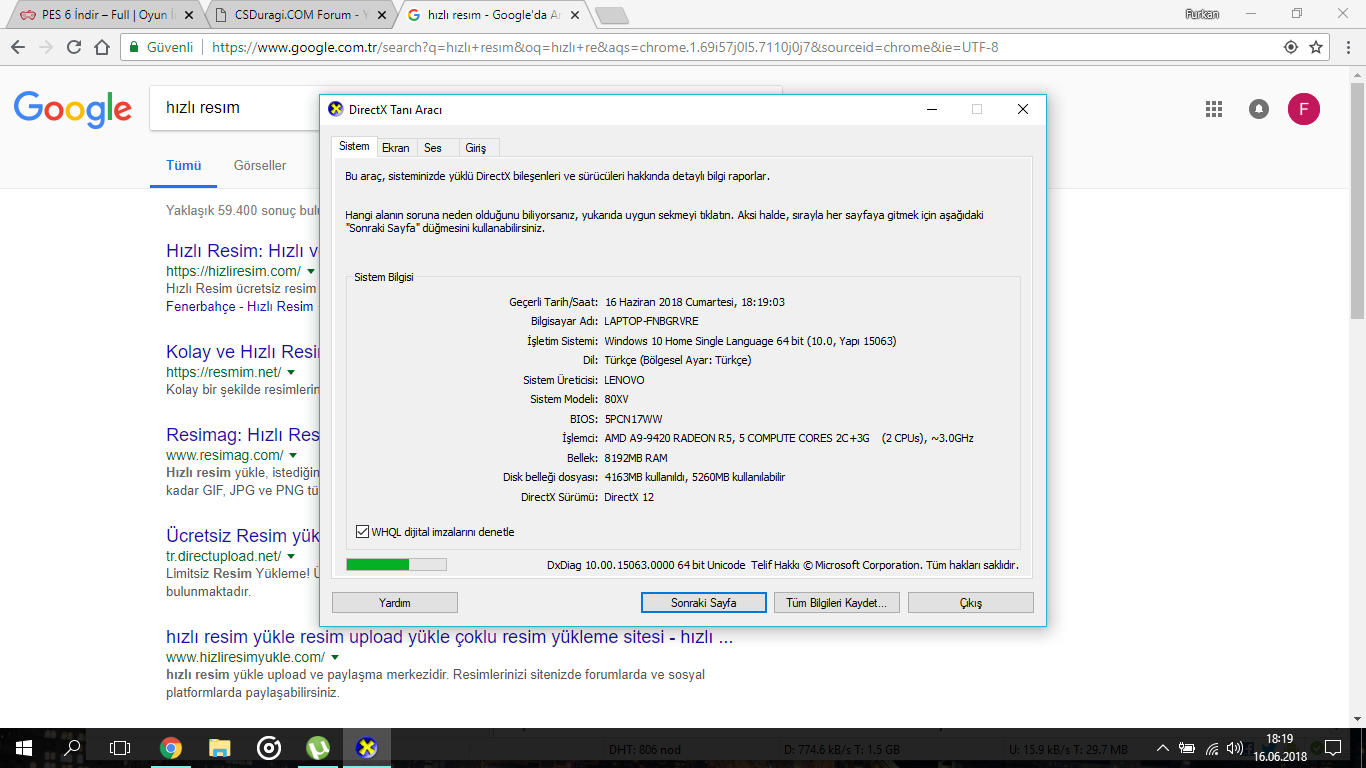This screenshot has height=768, width=1366.
Task: Open the Ücretsiz Resim yükle result
Action: (x=242, y=536)
